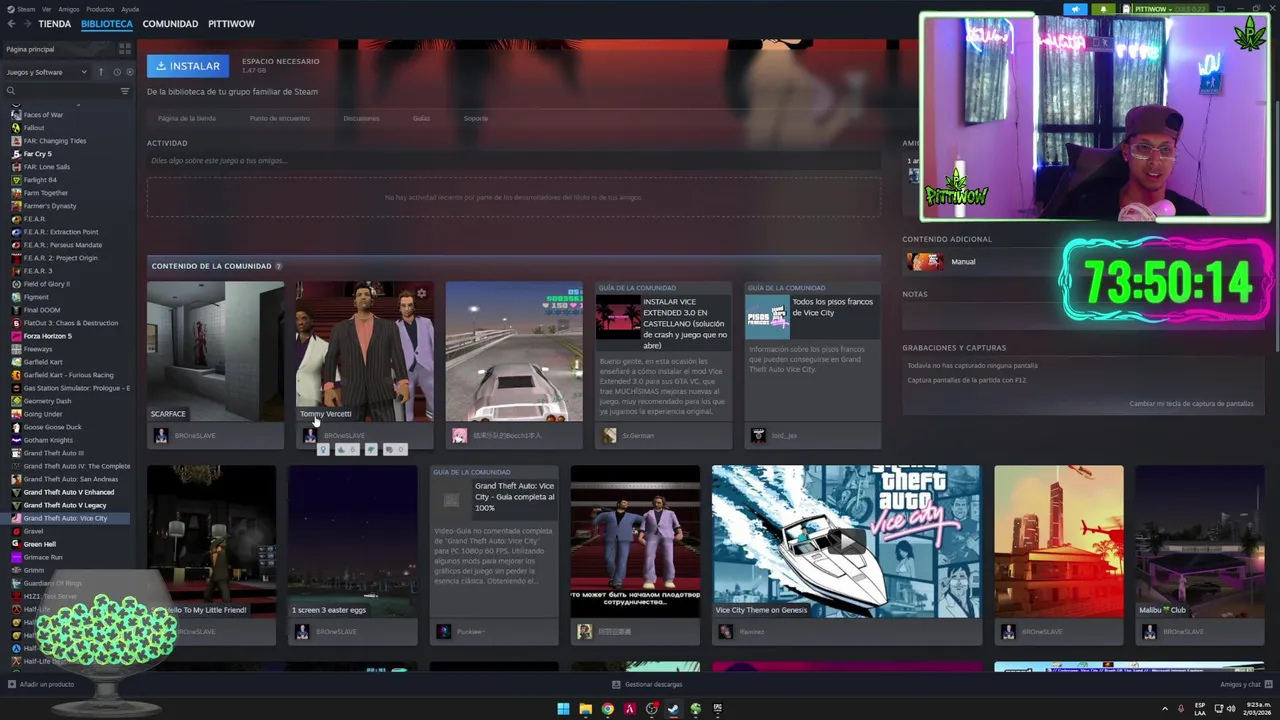Click Goose Goose Duck game icon
Viewport: 1280px width, 720px height.
[x=16, y=427]
